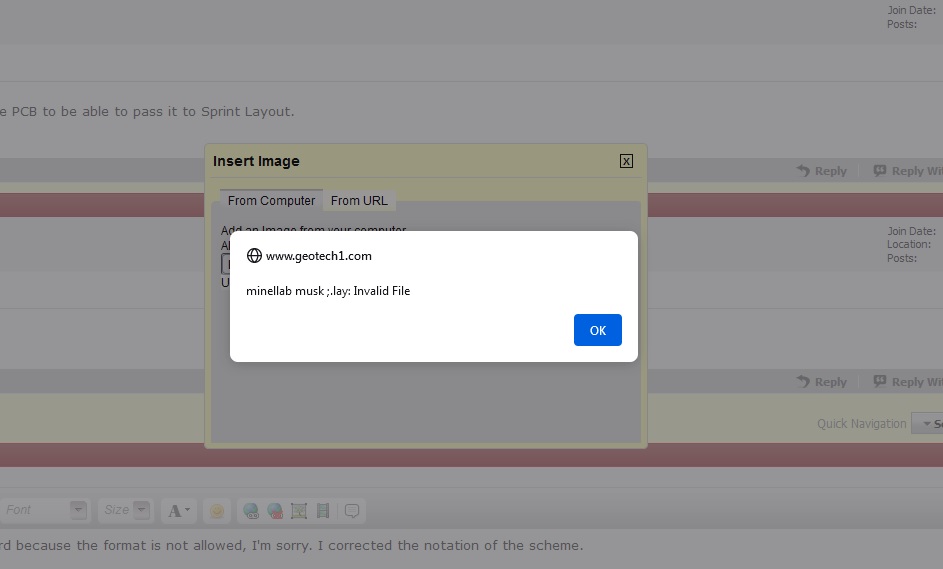Click the globe icon in the alert
The width and height of the screenshot is (943, 569).
click(254, 256)
